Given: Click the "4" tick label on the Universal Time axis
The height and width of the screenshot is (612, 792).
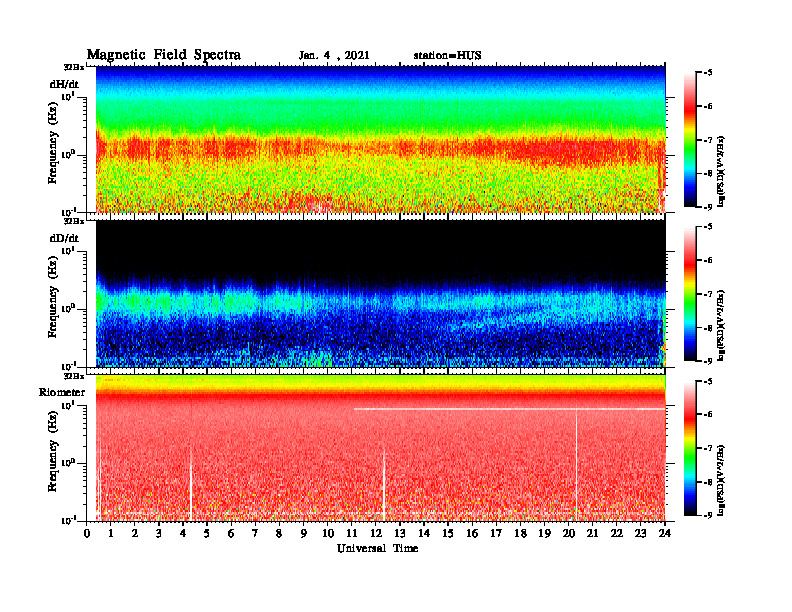Looking at the screenshot, I should [x=183, y=534].
